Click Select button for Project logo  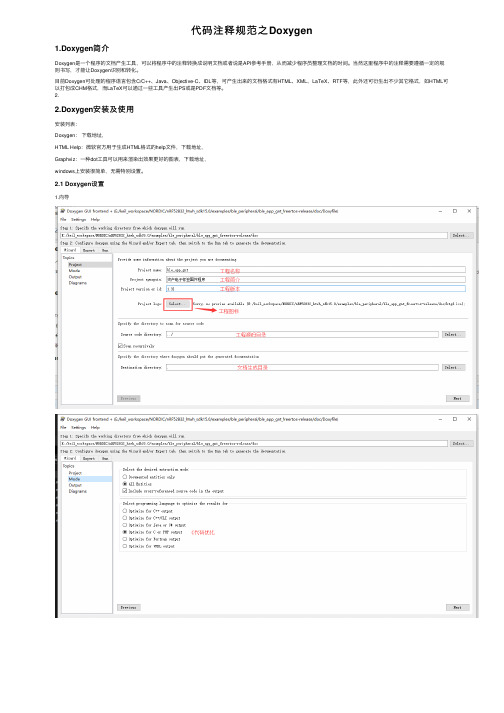[178, 304]
